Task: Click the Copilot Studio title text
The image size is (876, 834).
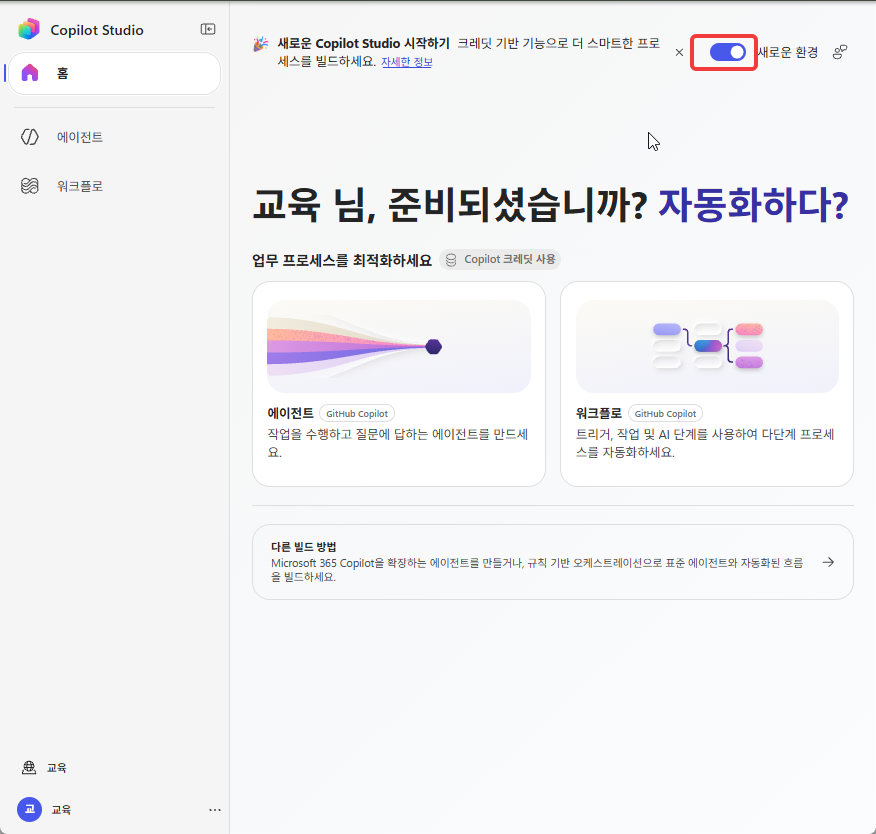Action: pos(97,30)
